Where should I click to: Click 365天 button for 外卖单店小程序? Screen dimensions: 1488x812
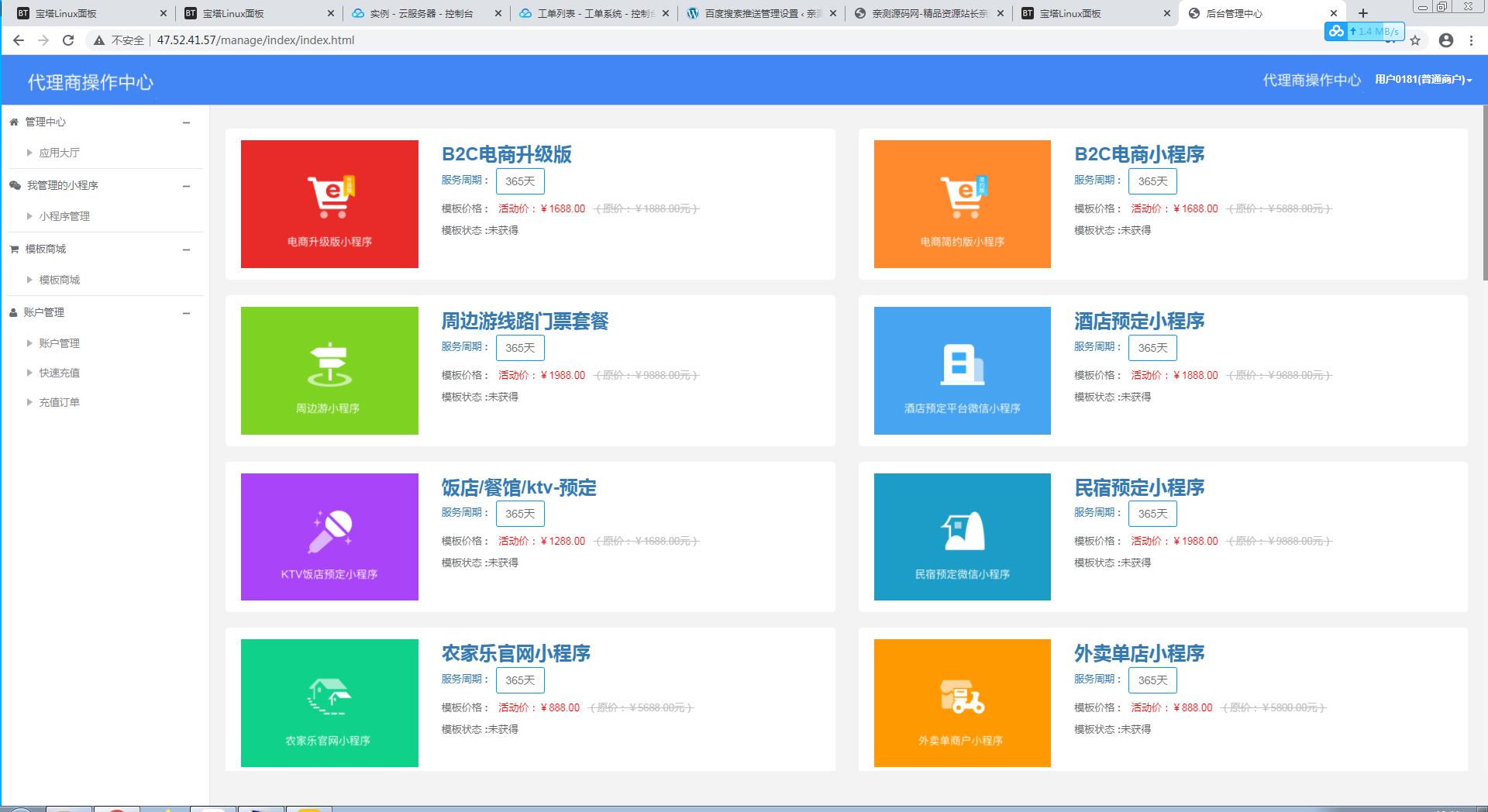1152,680
